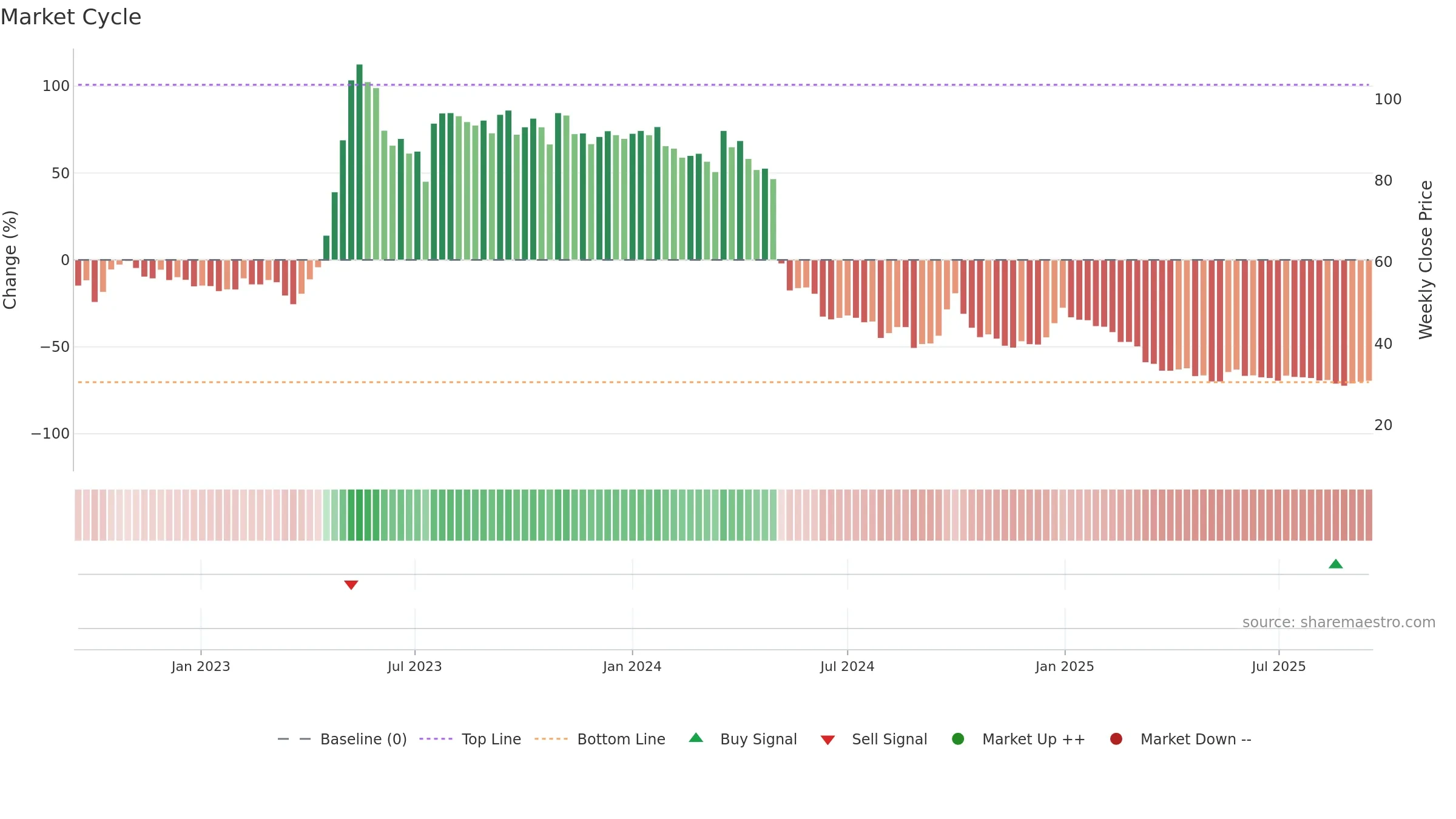1456x819 pixels.
Task: Click the 20 right axis tick label
Action: tap(1383, 425)
